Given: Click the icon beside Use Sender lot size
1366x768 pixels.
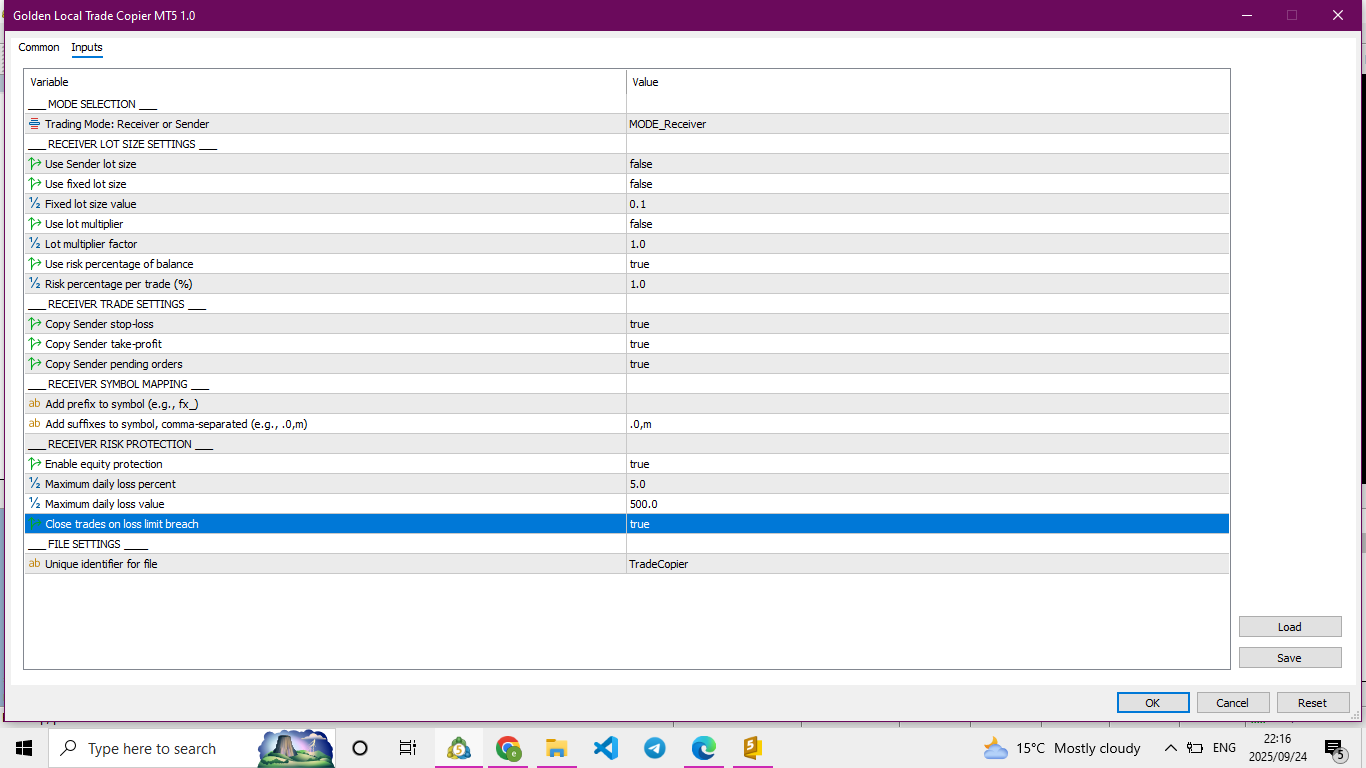Looking at the screenshot, I should pyautogui.click(x=35, y=164).
